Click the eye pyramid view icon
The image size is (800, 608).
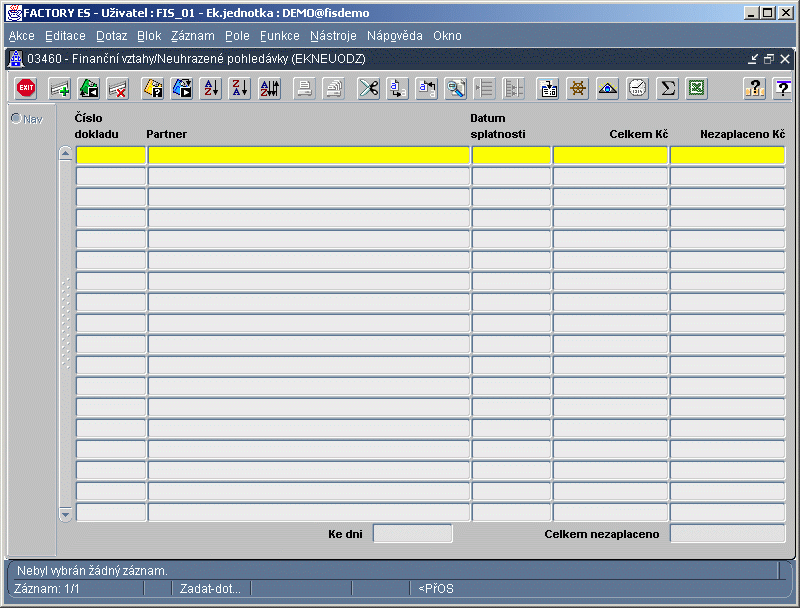(x=607, y=88)
